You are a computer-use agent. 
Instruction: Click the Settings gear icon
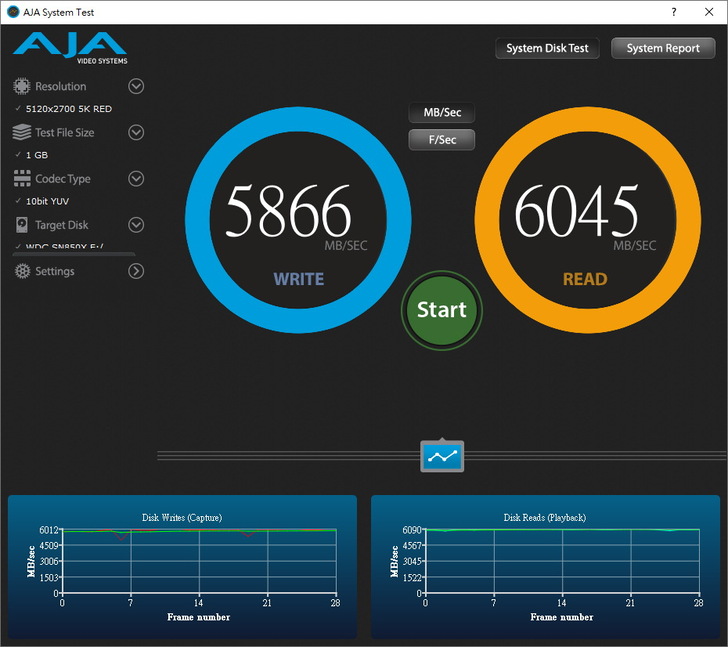click(21, 271)
